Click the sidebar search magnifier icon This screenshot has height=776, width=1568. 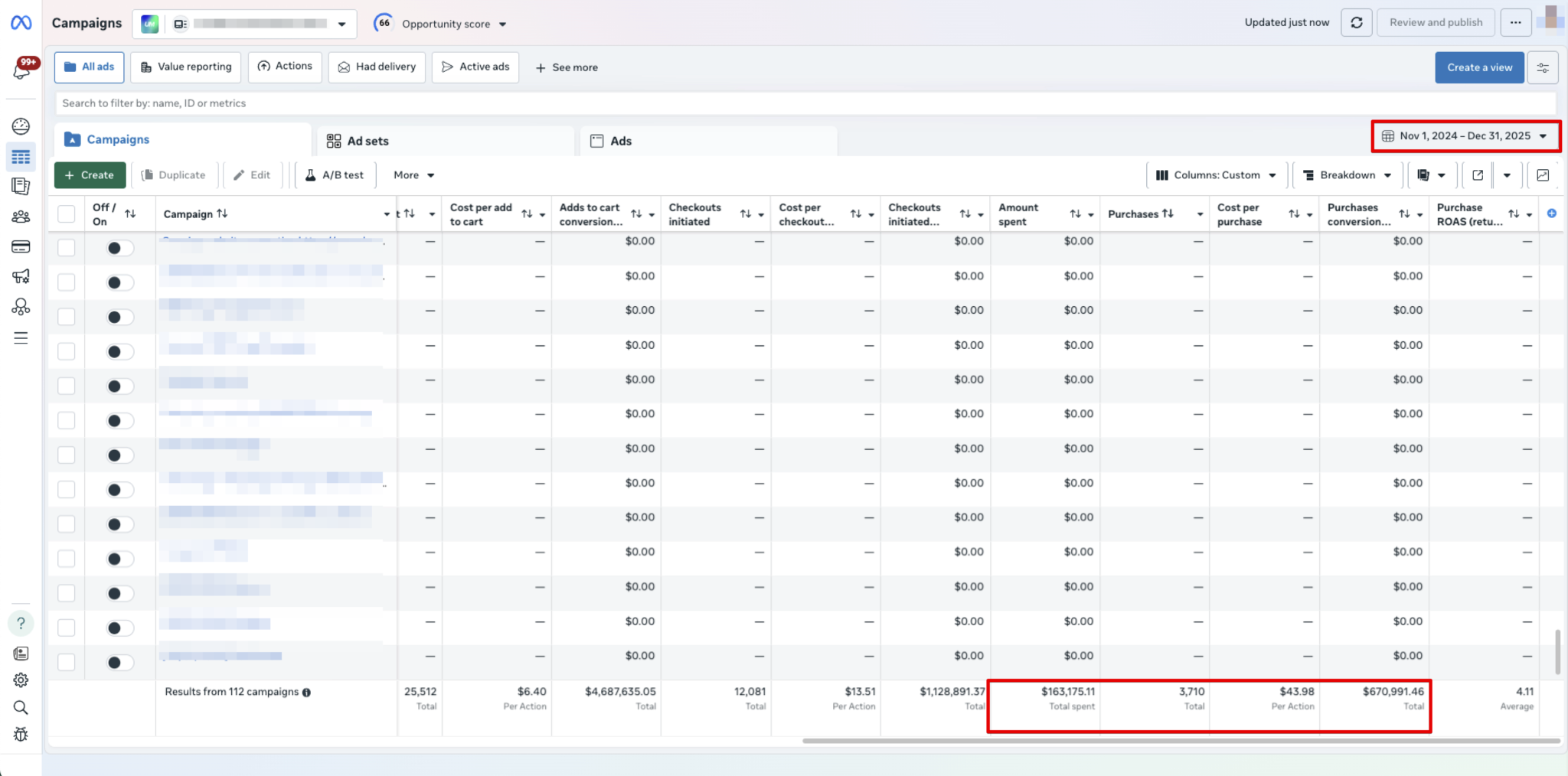tap(21, 707)
